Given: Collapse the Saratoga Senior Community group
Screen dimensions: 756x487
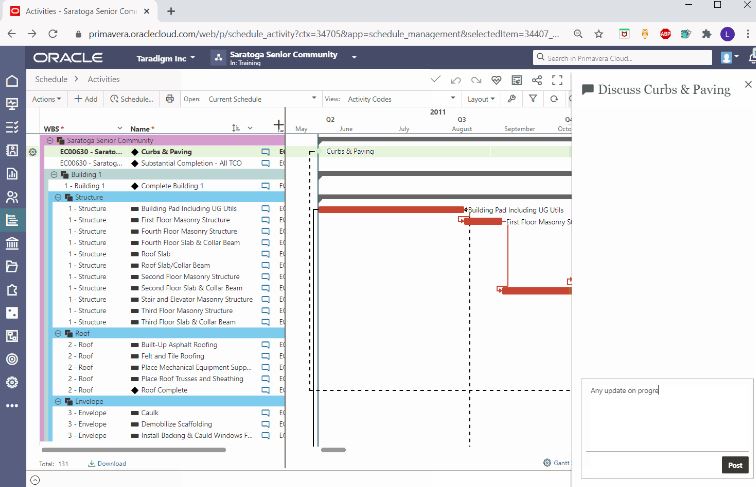Looking at the screenshot, I should 50,140.
